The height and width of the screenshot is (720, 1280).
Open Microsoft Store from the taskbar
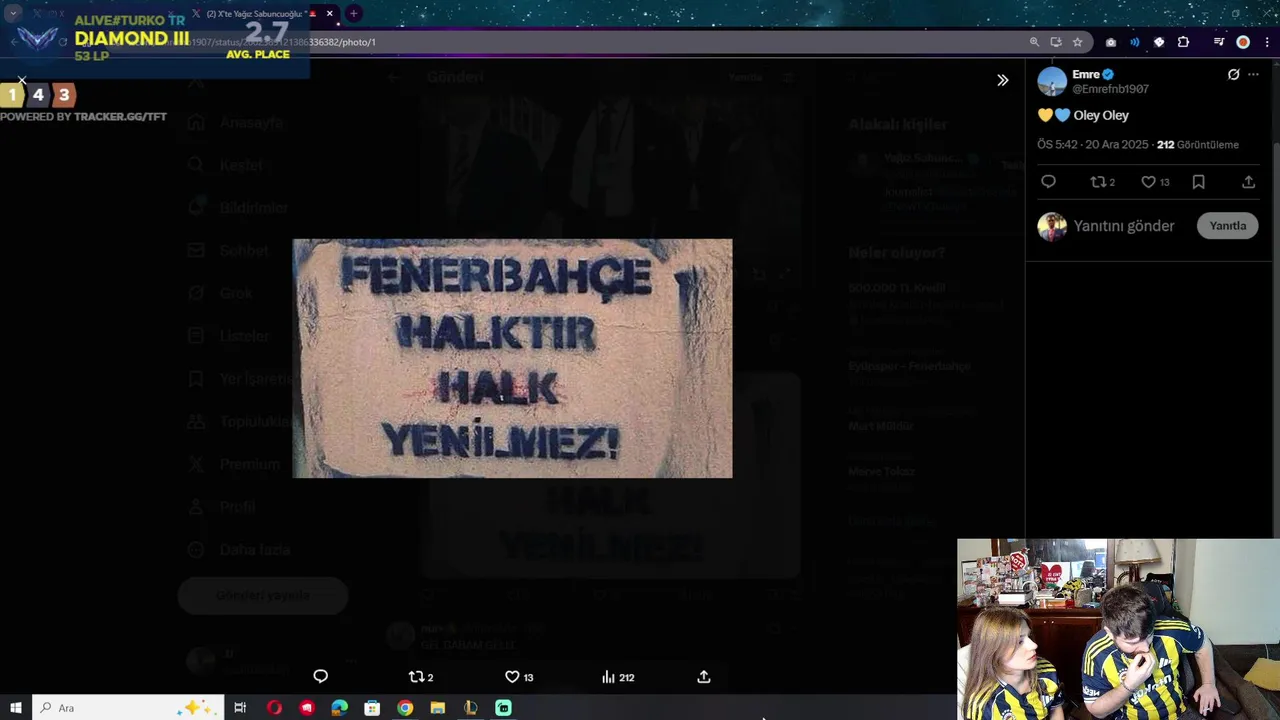tap(372, 708)
